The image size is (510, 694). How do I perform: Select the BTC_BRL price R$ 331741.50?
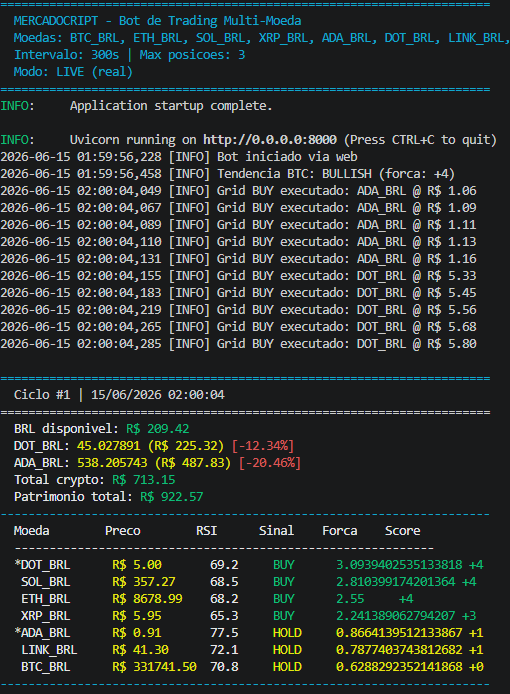pos(154,667)
